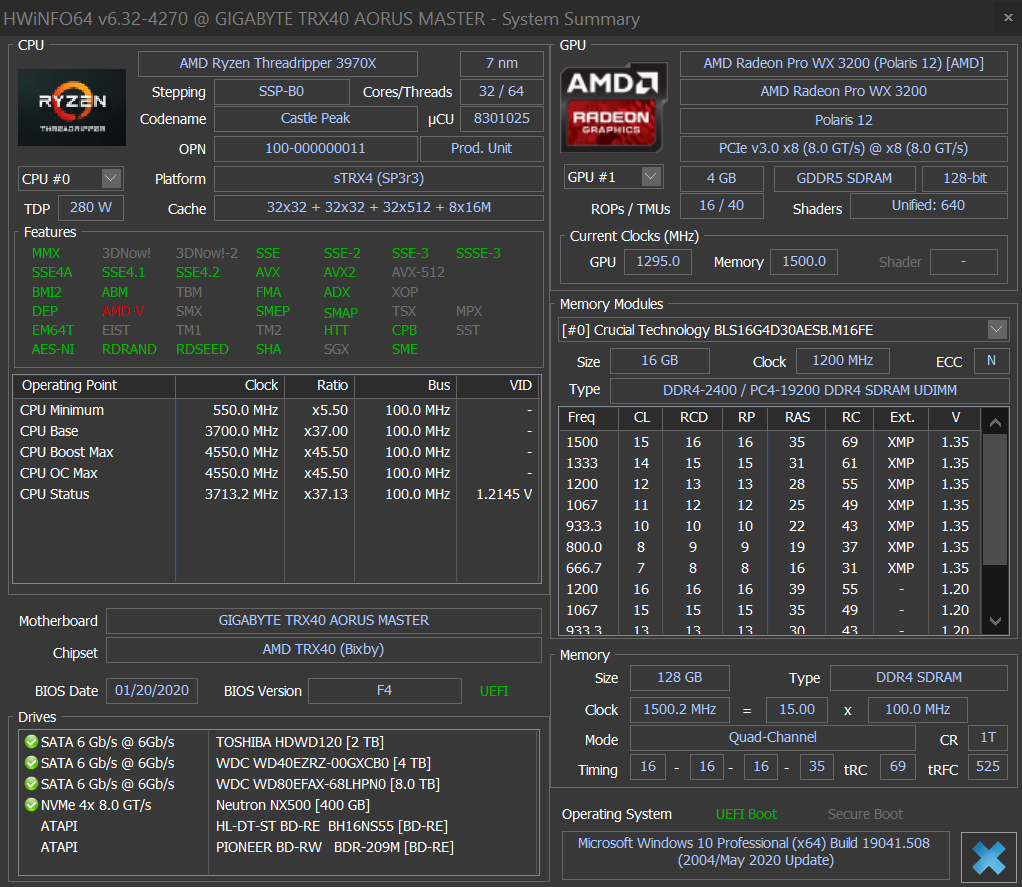
Task: Click the DDR4-2400 / PC4-19200 type field
Action: click(x=810, y=390)
